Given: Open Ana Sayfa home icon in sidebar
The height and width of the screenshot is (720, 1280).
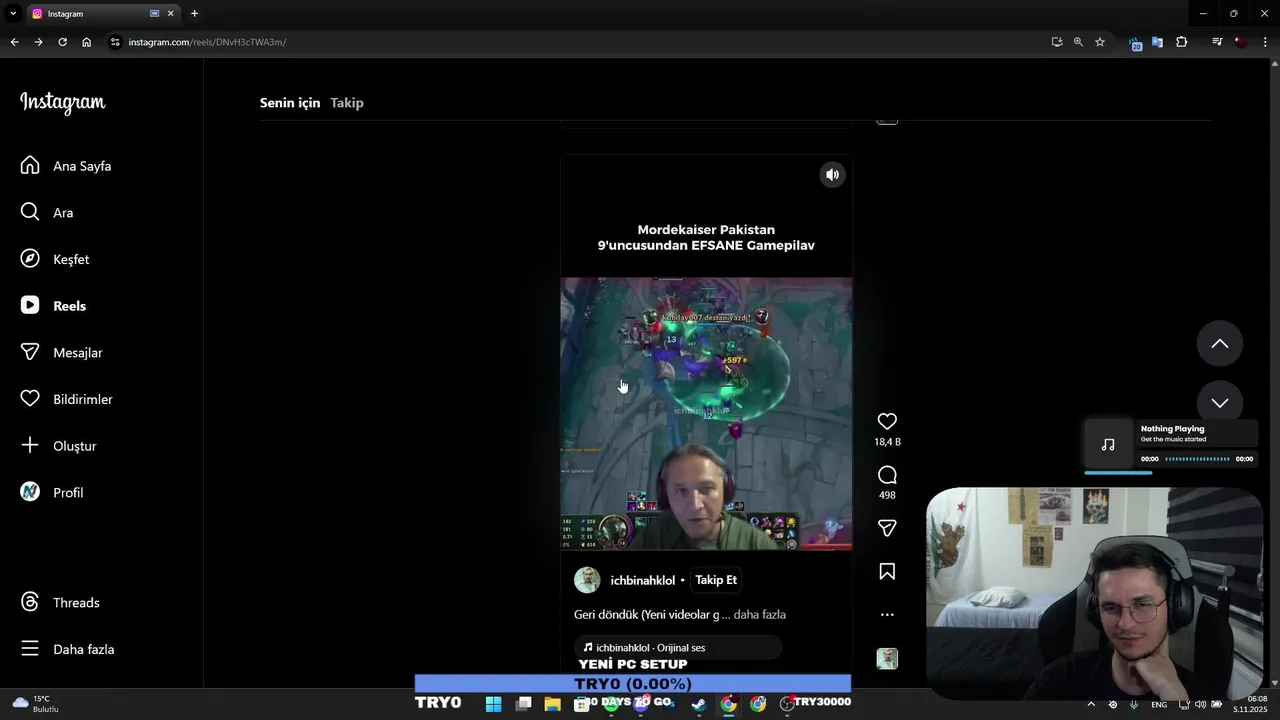Looking at the screenshot, I should [x=30, y=165].
